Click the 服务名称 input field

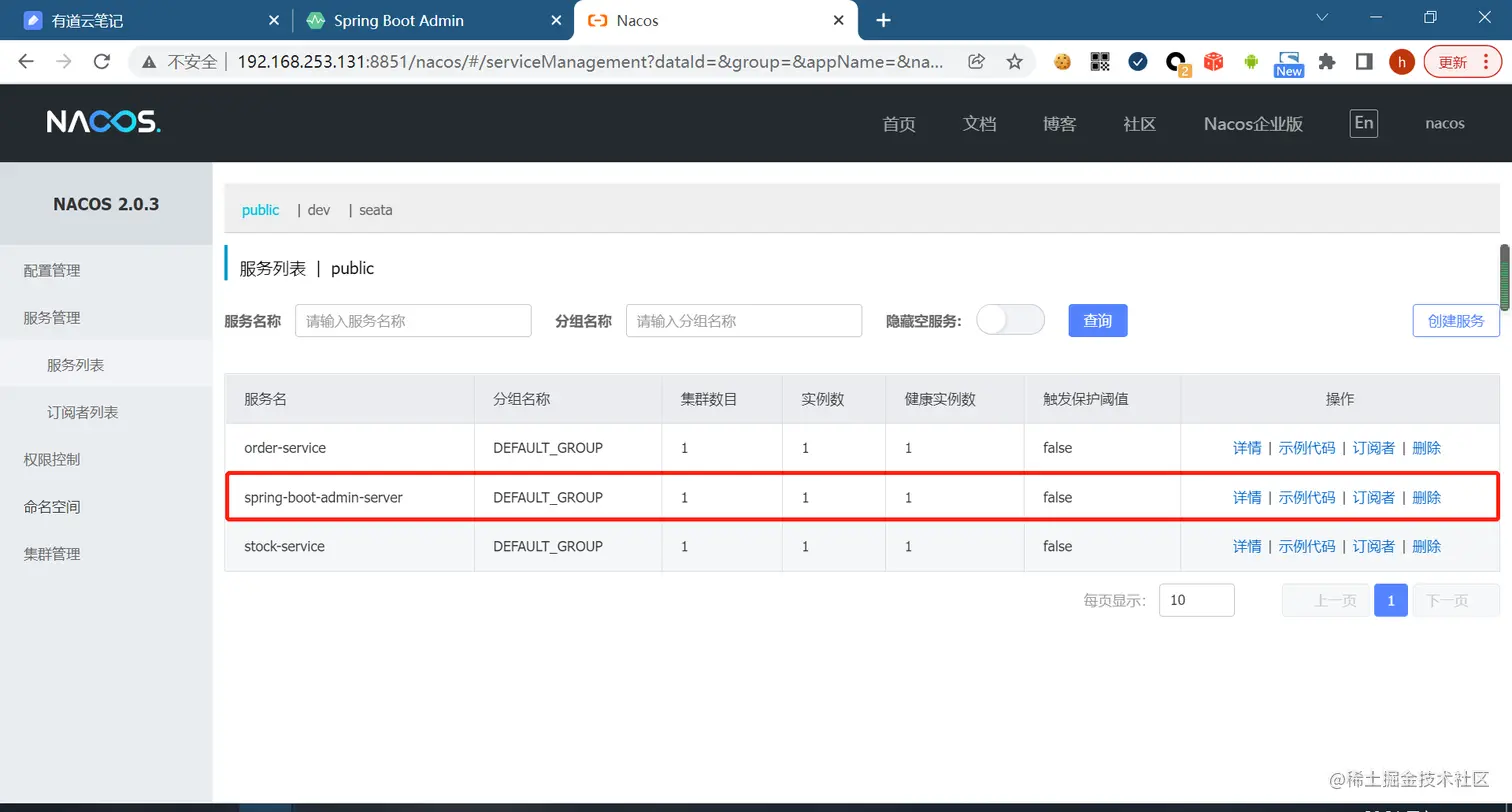(x=413, y=320)
